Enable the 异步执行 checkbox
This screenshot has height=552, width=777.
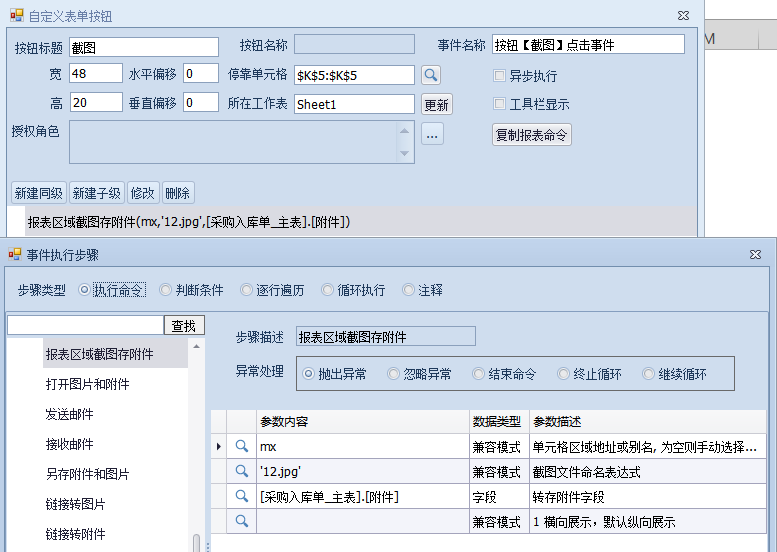pos(500,76)
